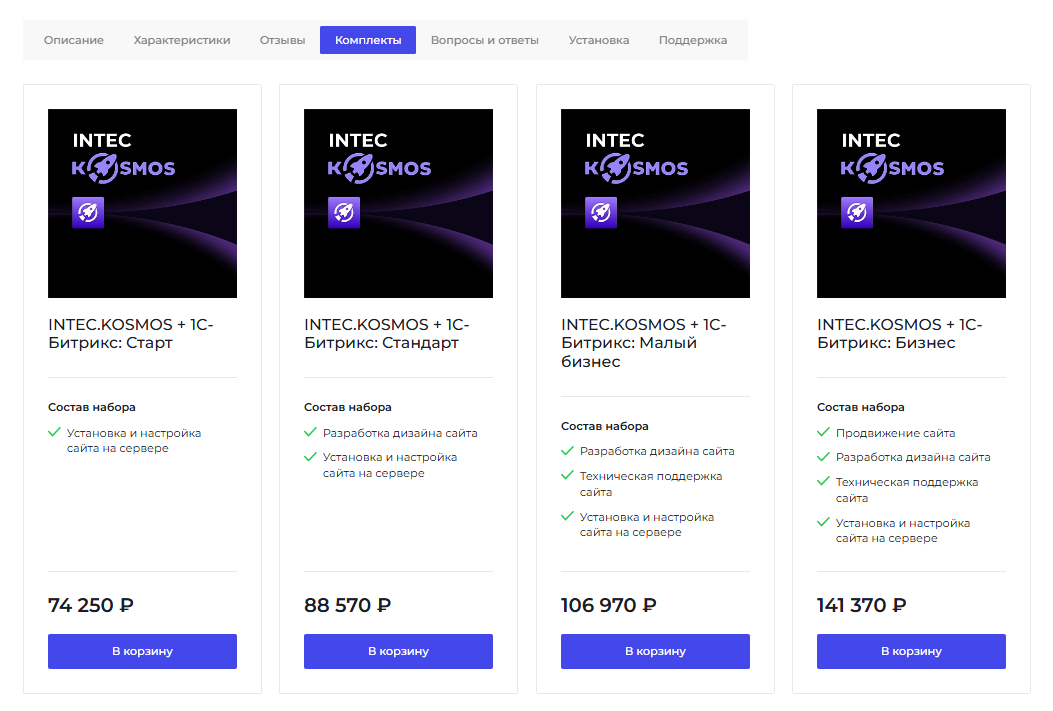Viewport: 1053px width, 711px height.
Task: Open INTEC.KOSMOS + 1С-Битрикс: Стандарт title link
Action: point(386,334)
